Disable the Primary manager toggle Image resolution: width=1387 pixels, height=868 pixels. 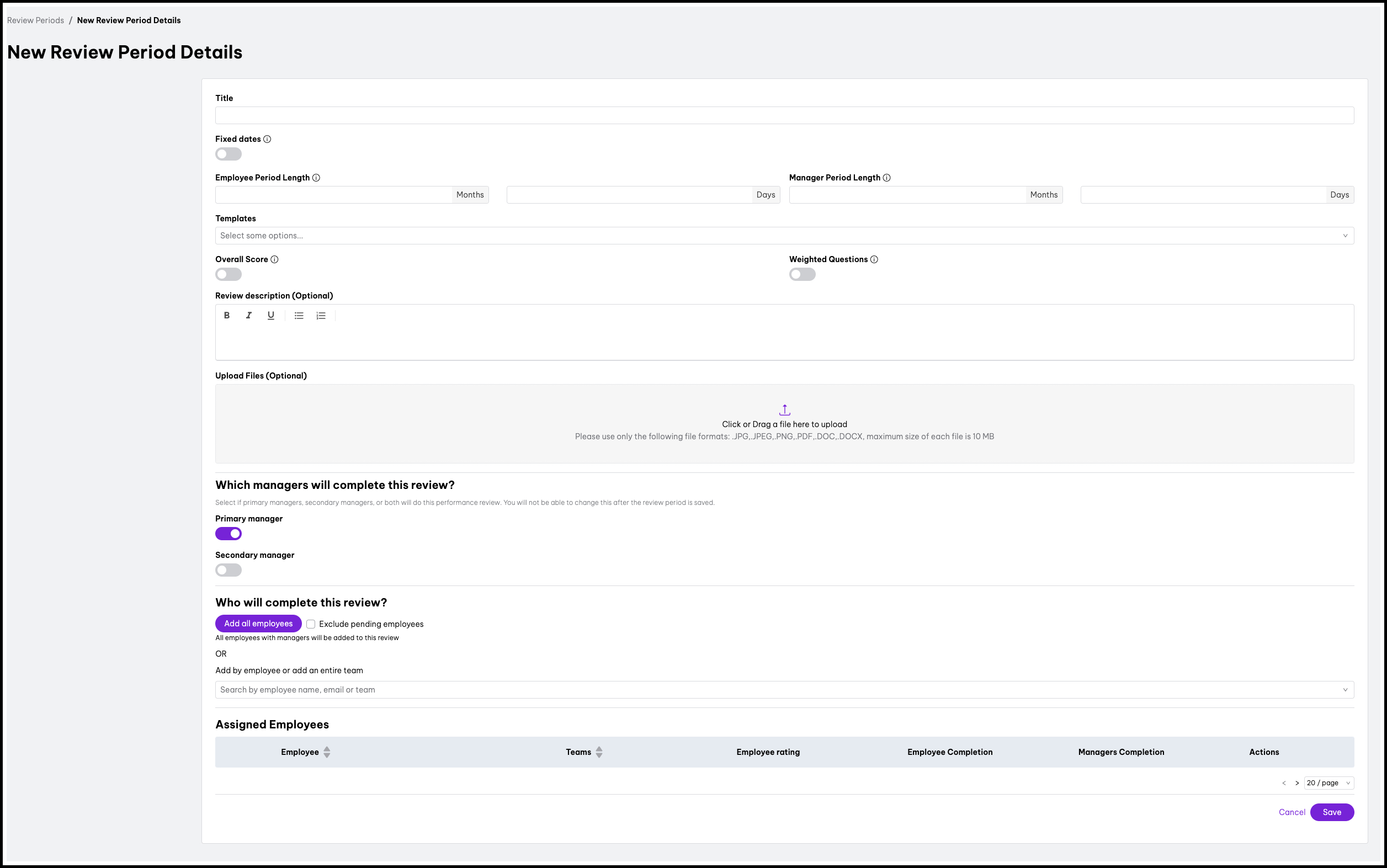tap(228, 533)
